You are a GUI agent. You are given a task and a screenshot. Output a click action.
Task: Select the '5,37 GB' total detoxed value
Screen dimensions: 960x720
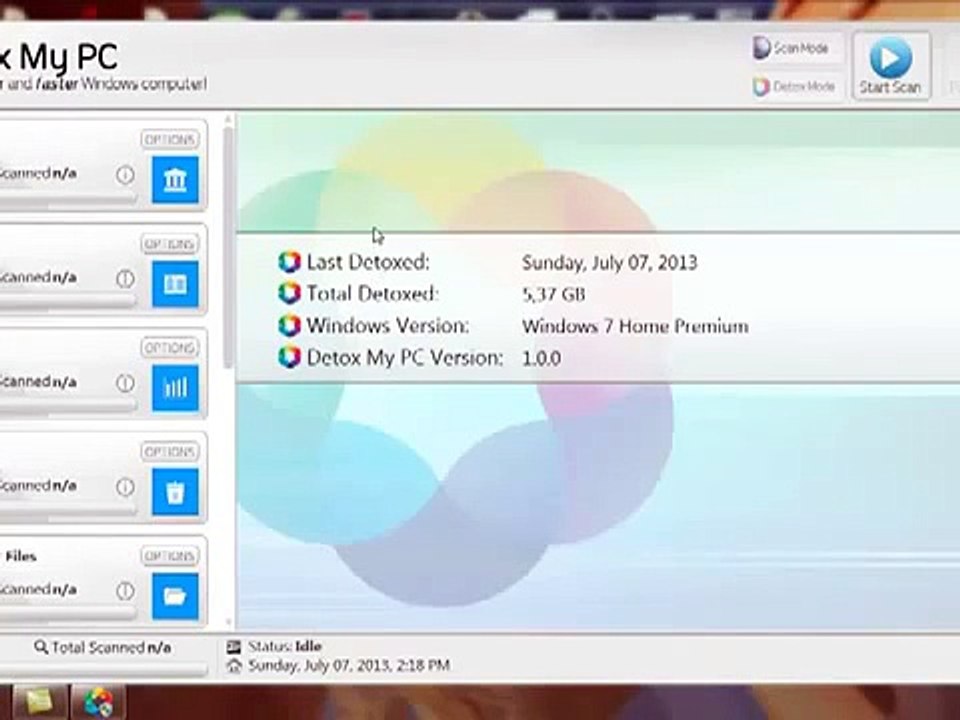click(x=553, y=294)
